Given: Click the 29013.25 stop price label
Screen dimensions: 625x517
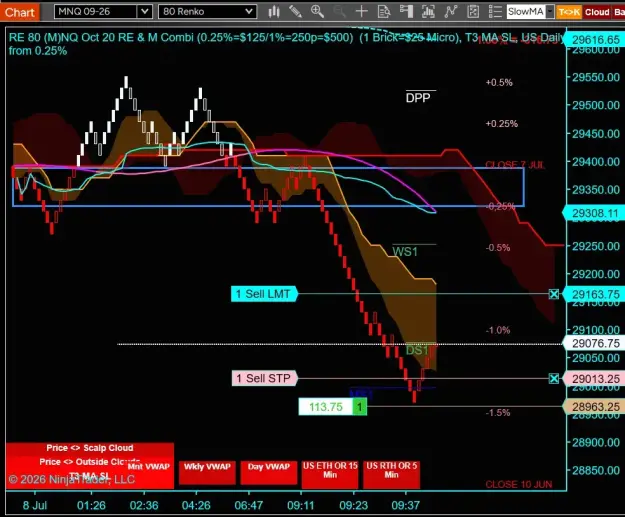Looking at the screenshot, I should click(x=596, y=379).
